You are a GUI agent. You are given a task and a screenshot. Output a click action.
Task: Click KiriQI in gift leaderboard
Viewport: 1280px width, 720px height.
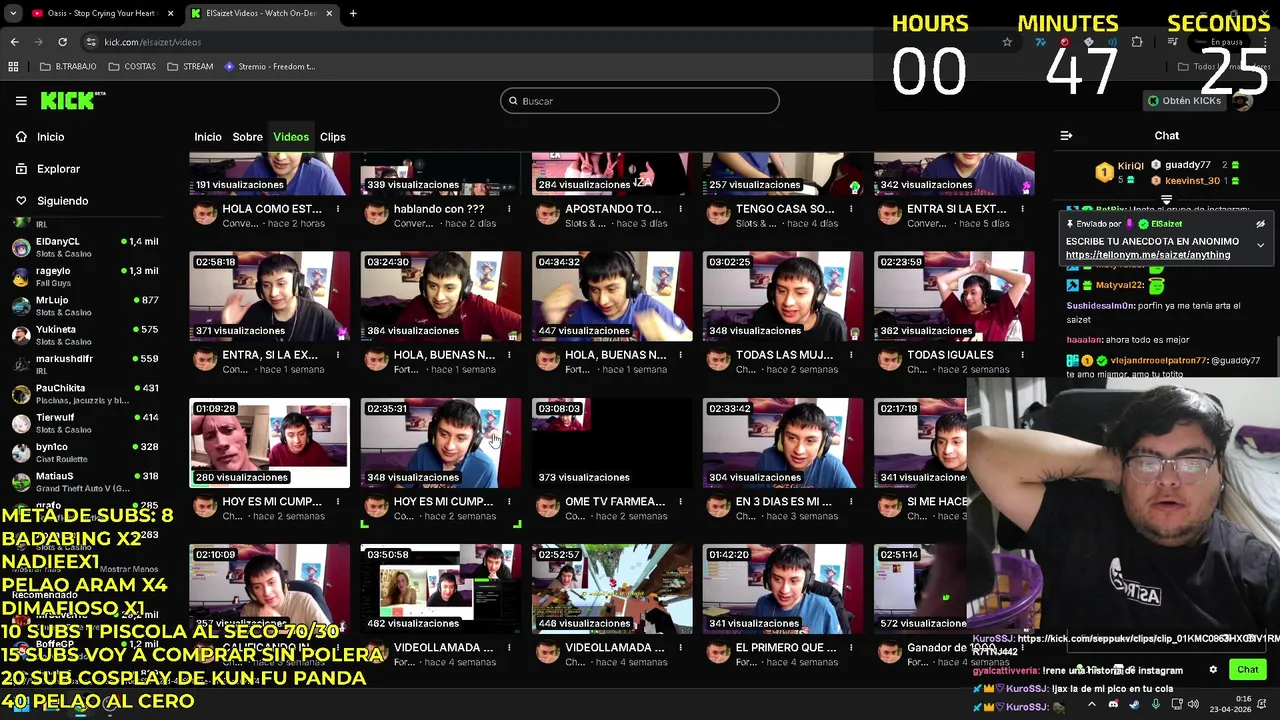pyautogui.click(x=1131, y=166)
